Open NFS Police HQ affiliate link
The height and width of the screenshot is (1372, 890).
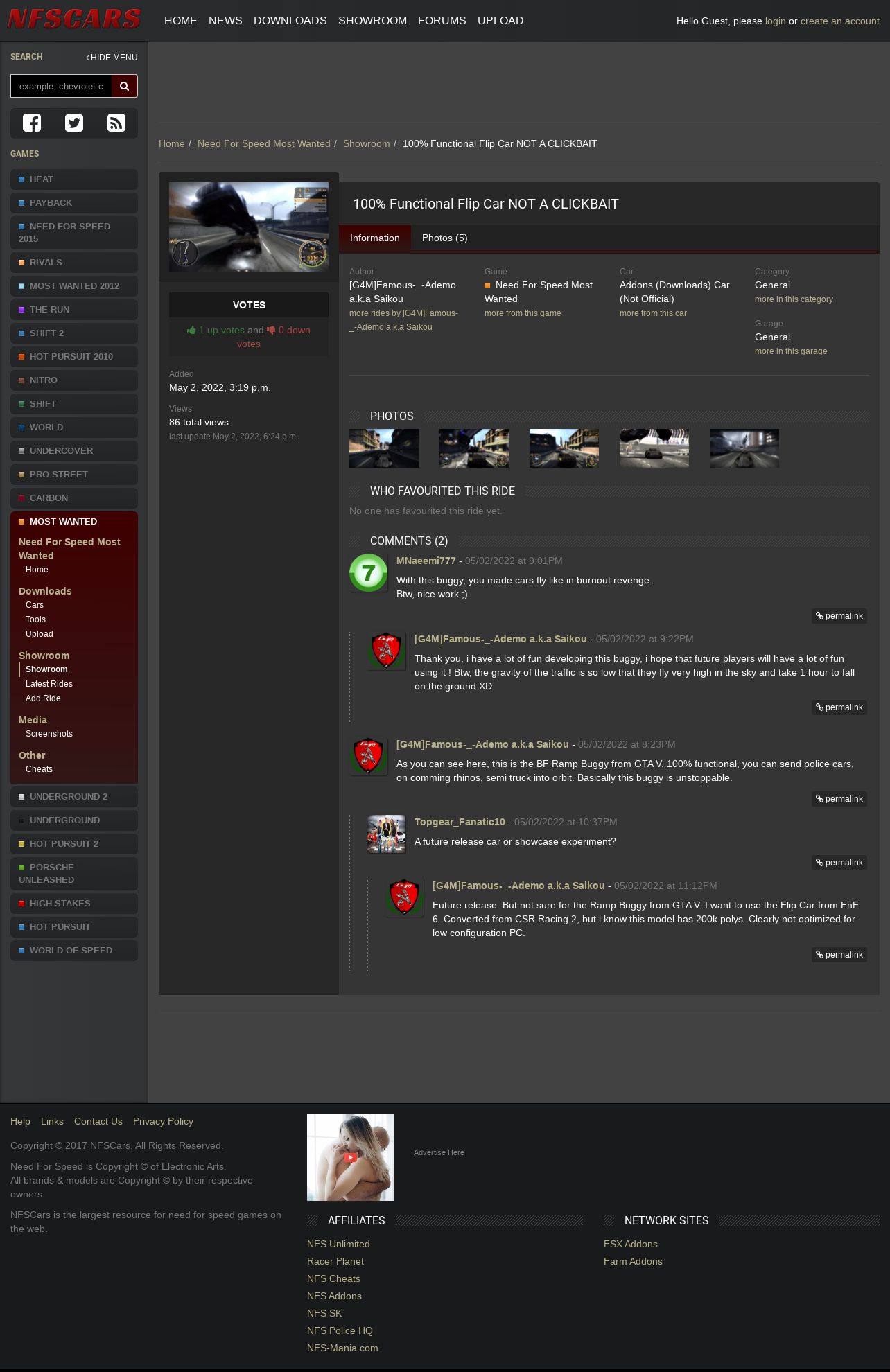pyautogui.click(x=340, y=1330)
